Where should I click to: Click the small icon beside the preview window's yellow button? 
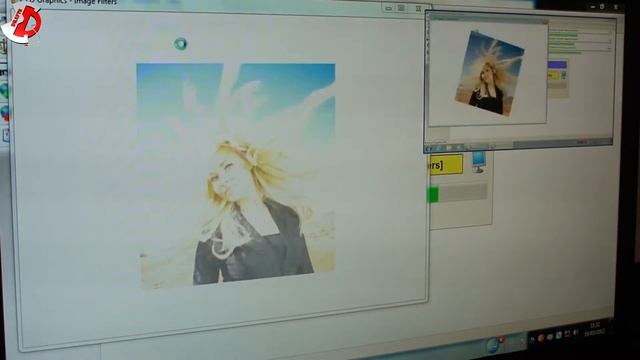pos(564,75)
